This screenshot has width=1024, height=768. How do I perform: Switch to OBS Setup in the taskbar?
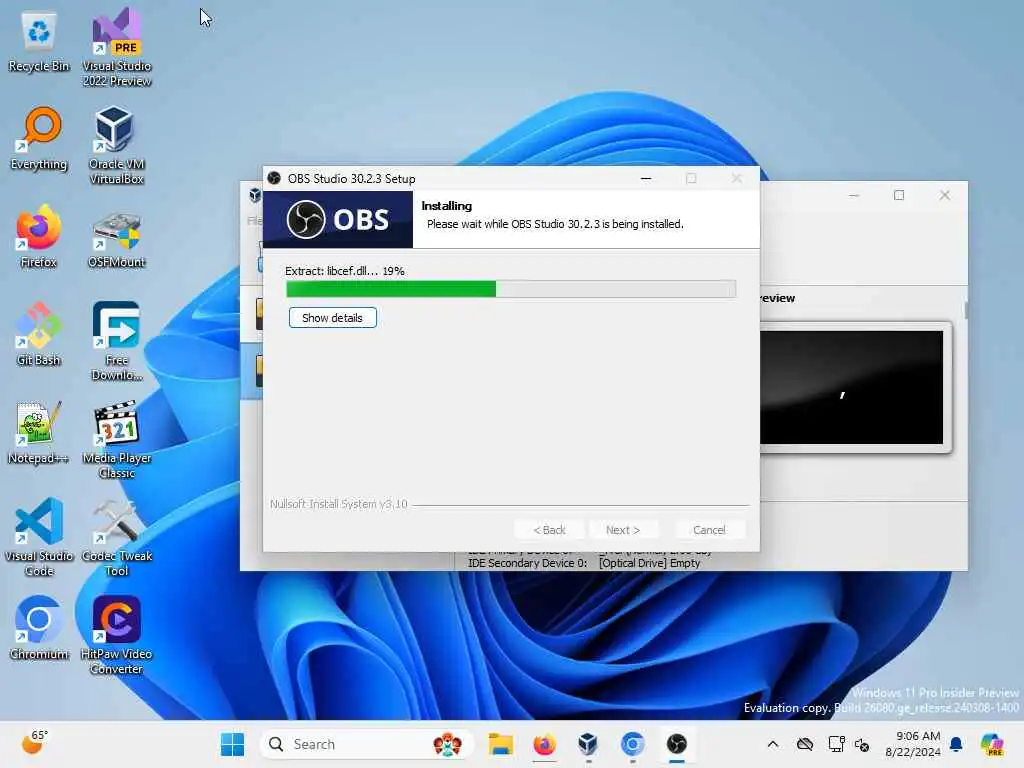tap(677, 744)
